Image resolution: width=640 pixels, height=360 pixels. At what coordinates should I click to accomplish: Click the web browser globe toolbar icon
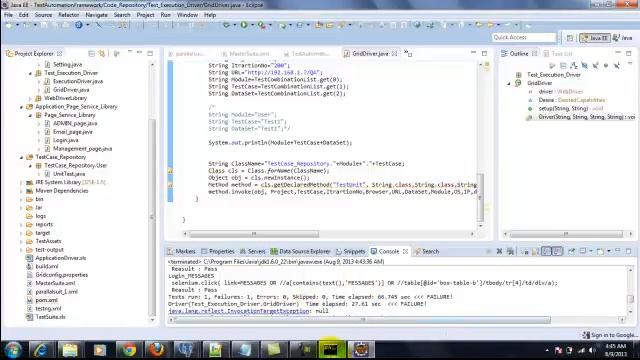click(x=417, y=25)
